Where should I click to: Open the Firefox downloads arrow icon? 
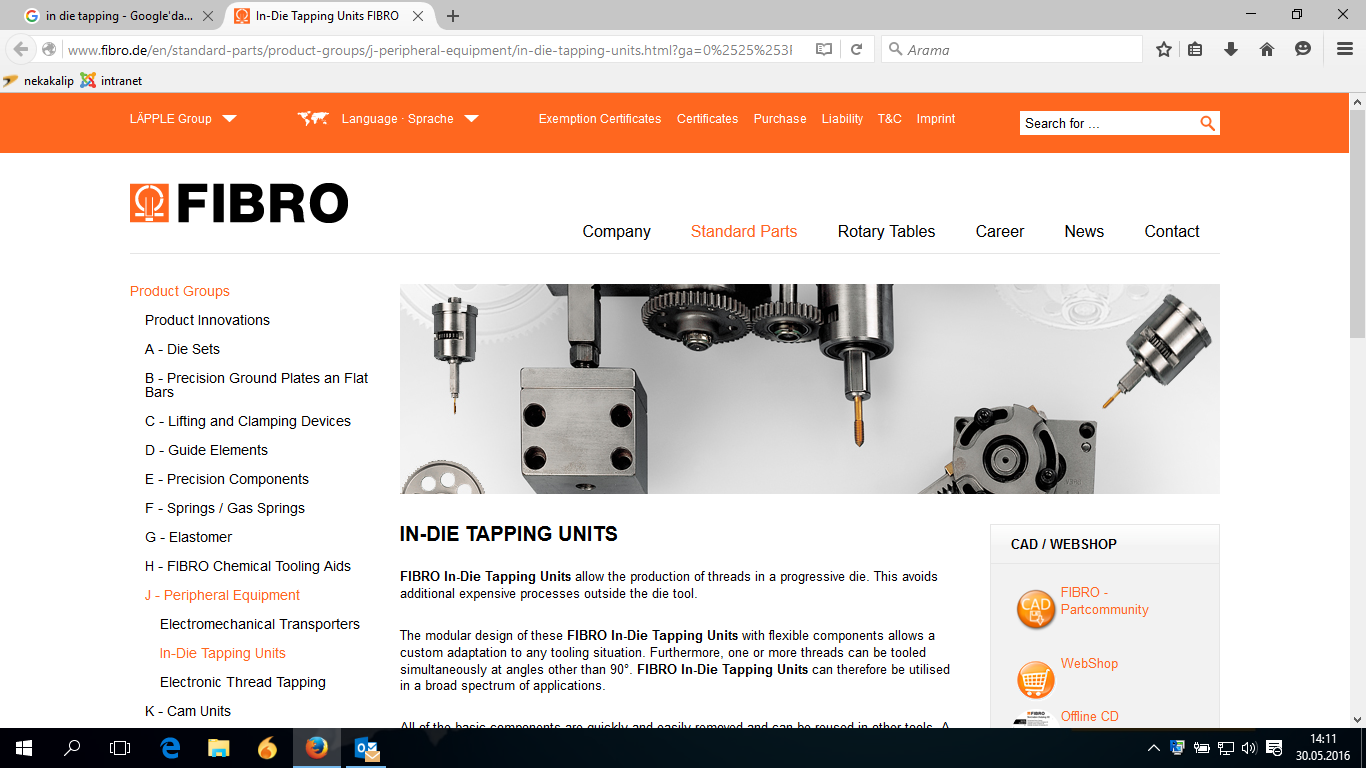pos(1231,49)
